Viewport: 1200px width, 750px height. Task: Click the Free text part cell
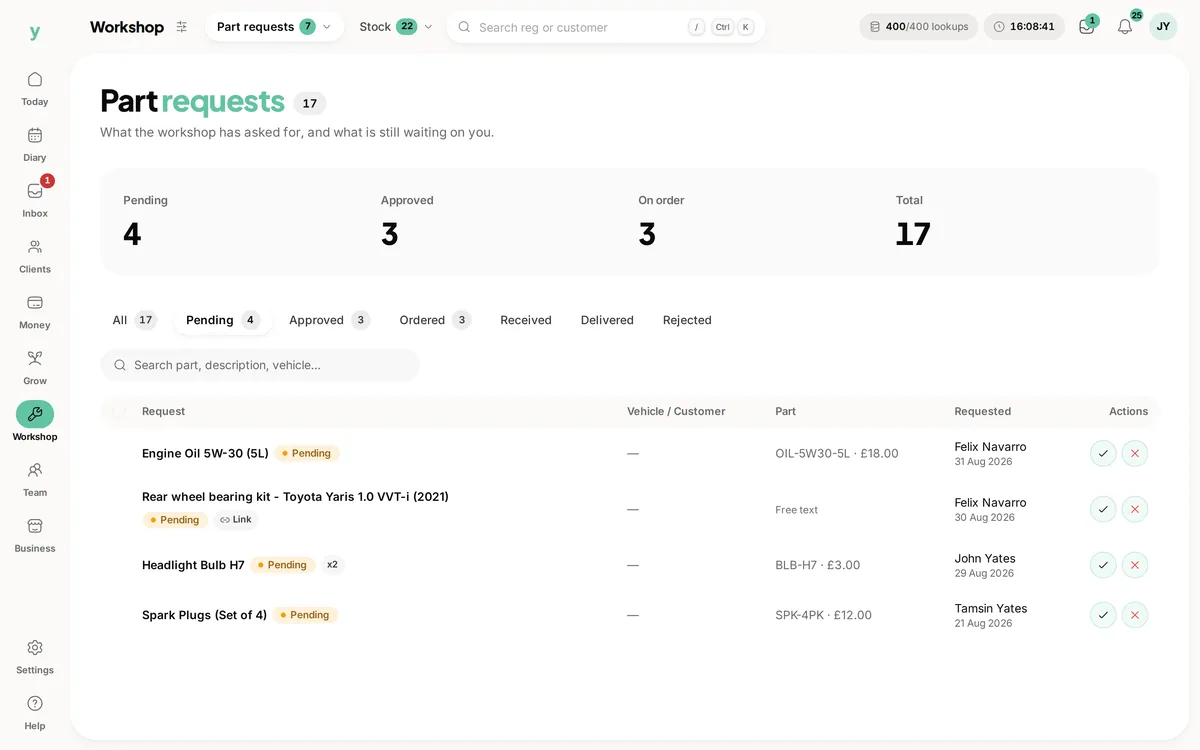797,509
